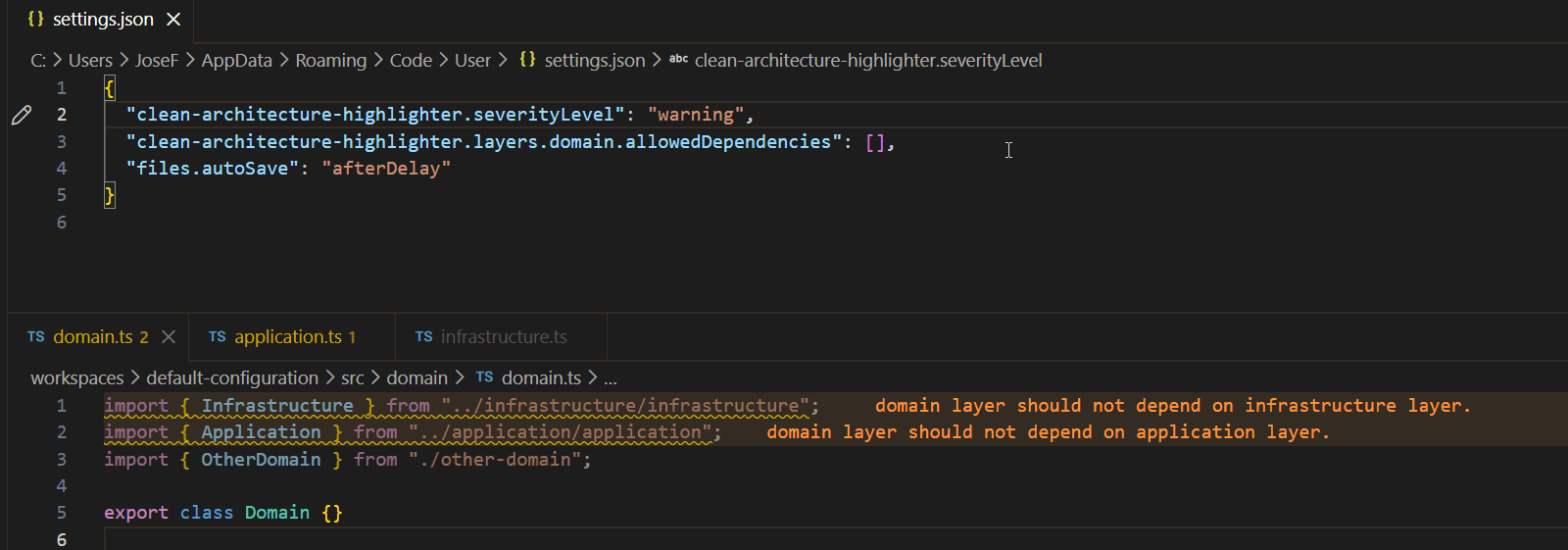Click the OtherDomain import identifier

[261, 460]
